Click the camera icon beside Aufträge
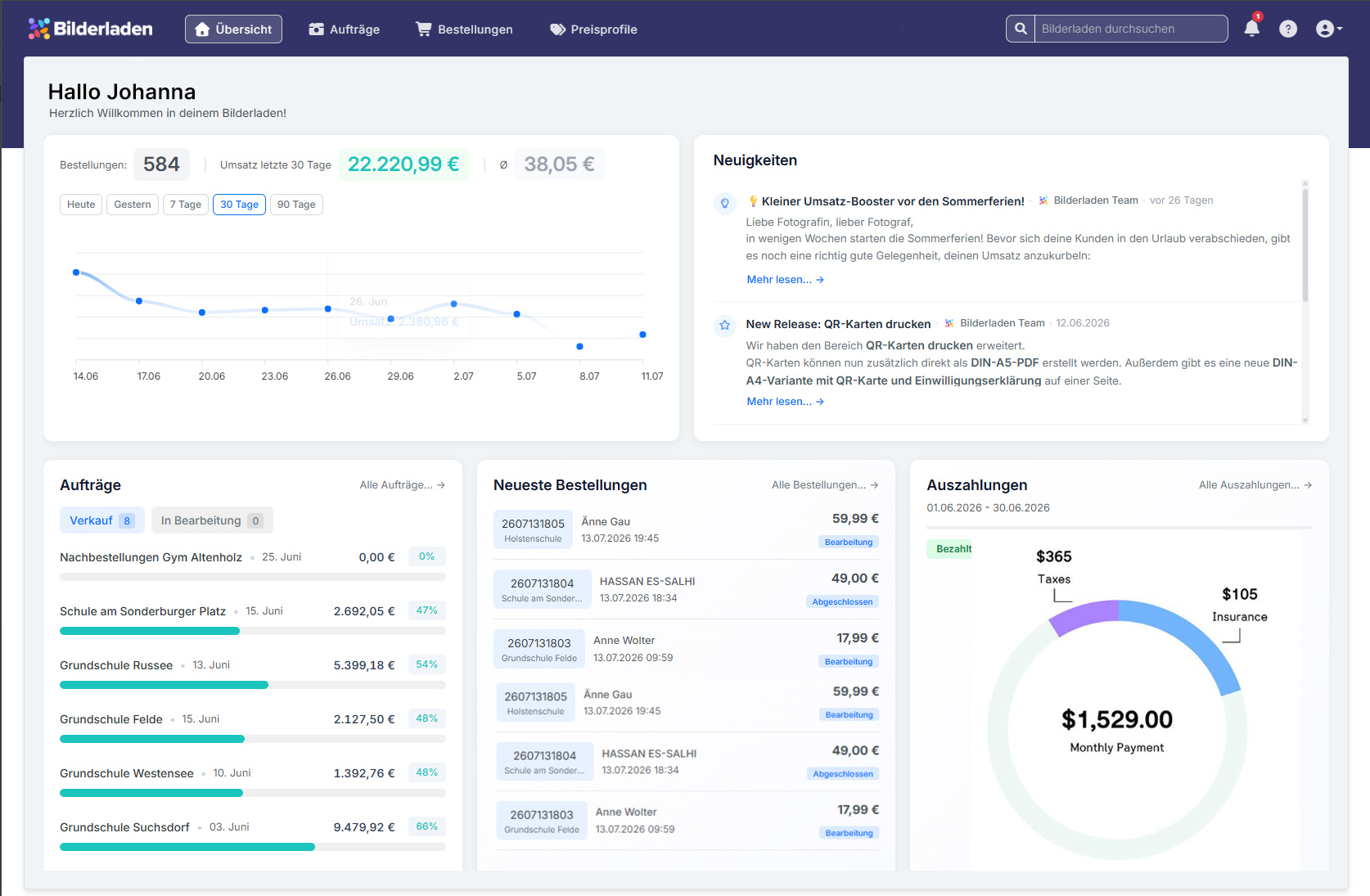 [317, 29]
